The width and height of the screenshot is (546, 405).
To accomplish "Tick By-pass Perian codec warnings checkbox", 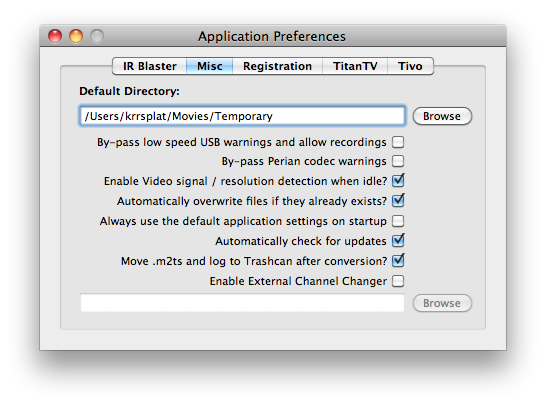I will (x=398, y=161).
